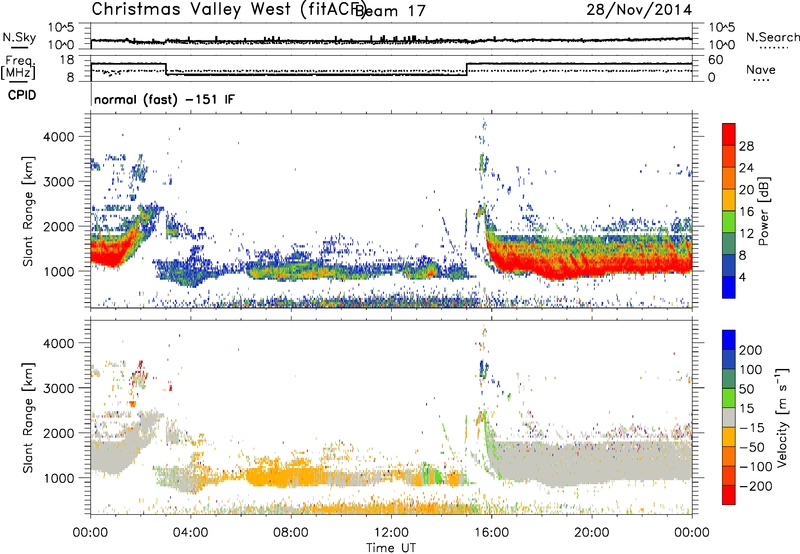
Task: Click the Power [dB] axis label
Action: 763,211
